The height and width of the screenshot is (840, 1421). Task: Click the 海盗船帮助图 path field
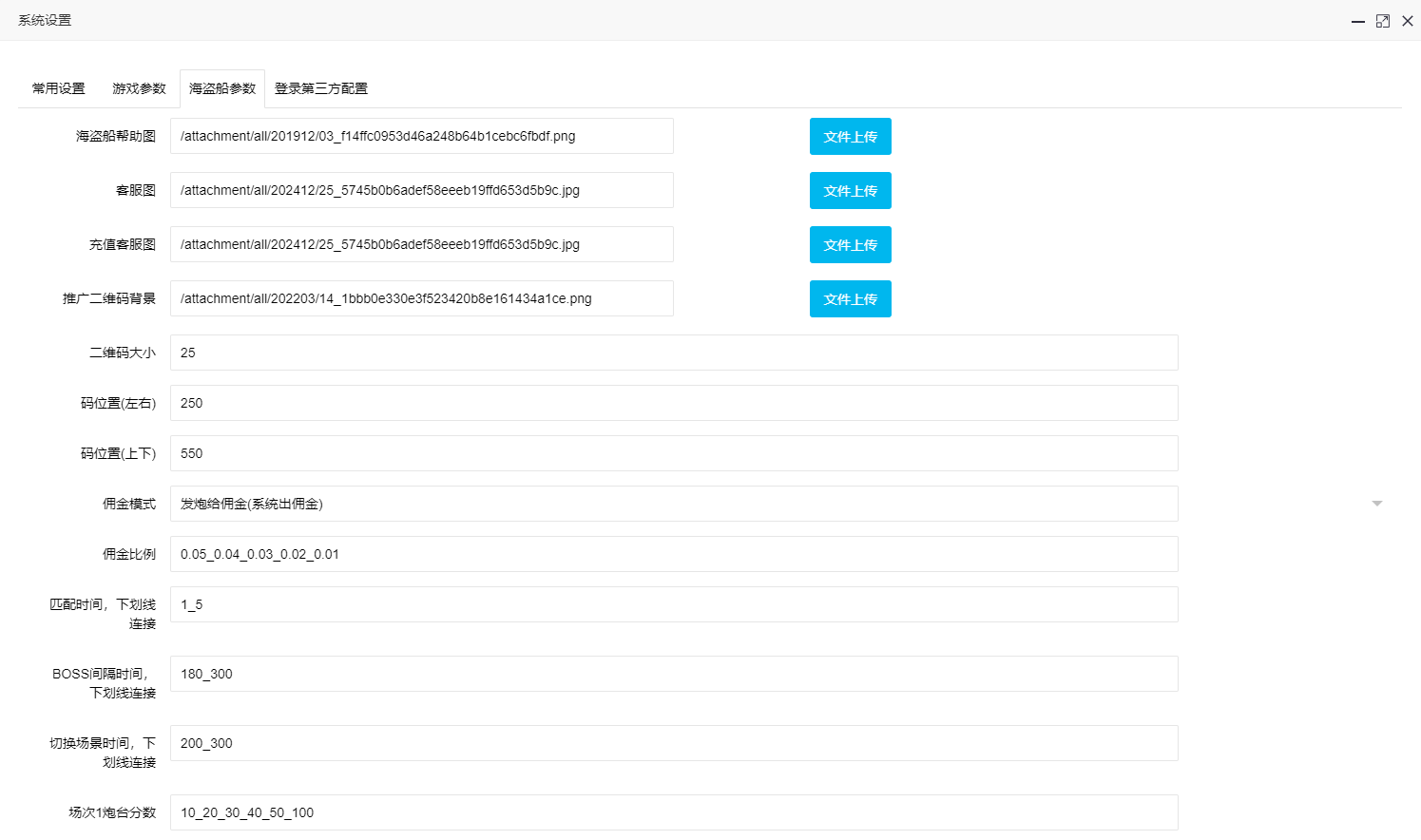tap(421, 136)
